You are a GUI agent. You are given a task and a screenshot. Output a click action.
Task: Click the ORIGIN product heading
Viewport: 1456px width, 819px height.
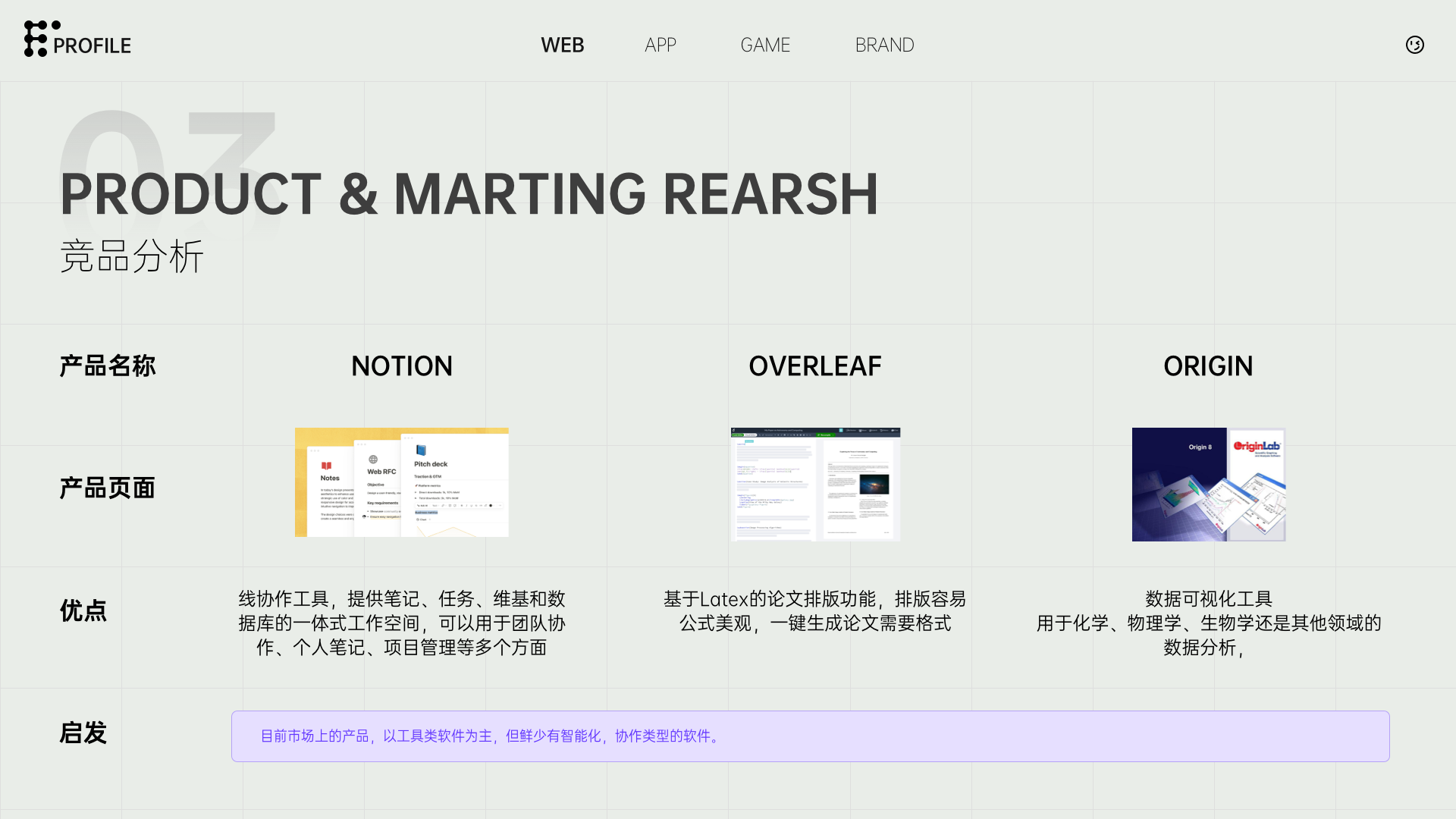[1208, 366]
